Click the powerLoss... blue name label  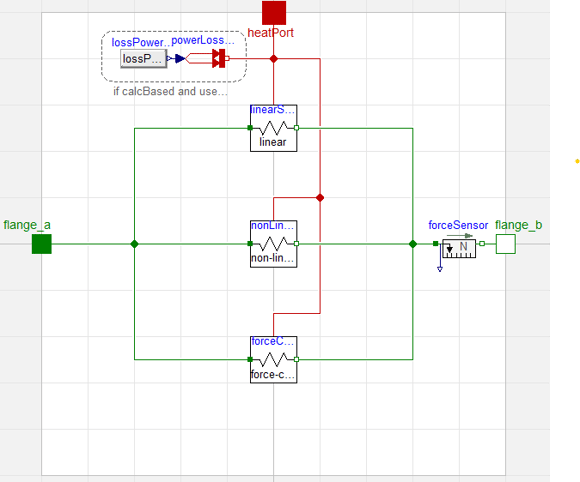click(203, 40)
